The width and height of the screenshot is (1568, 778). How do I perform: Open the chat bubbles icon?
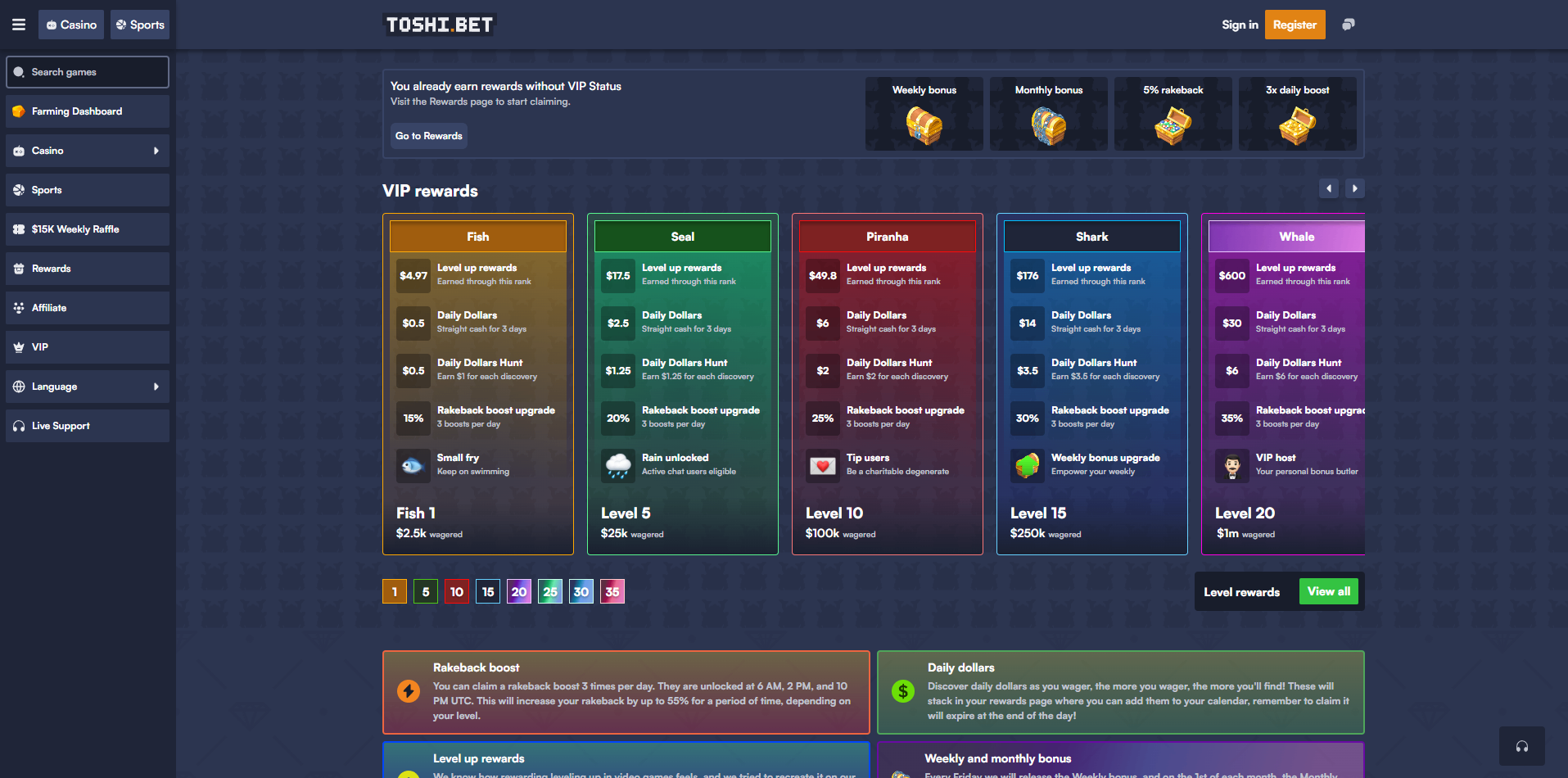(1348, 25)
